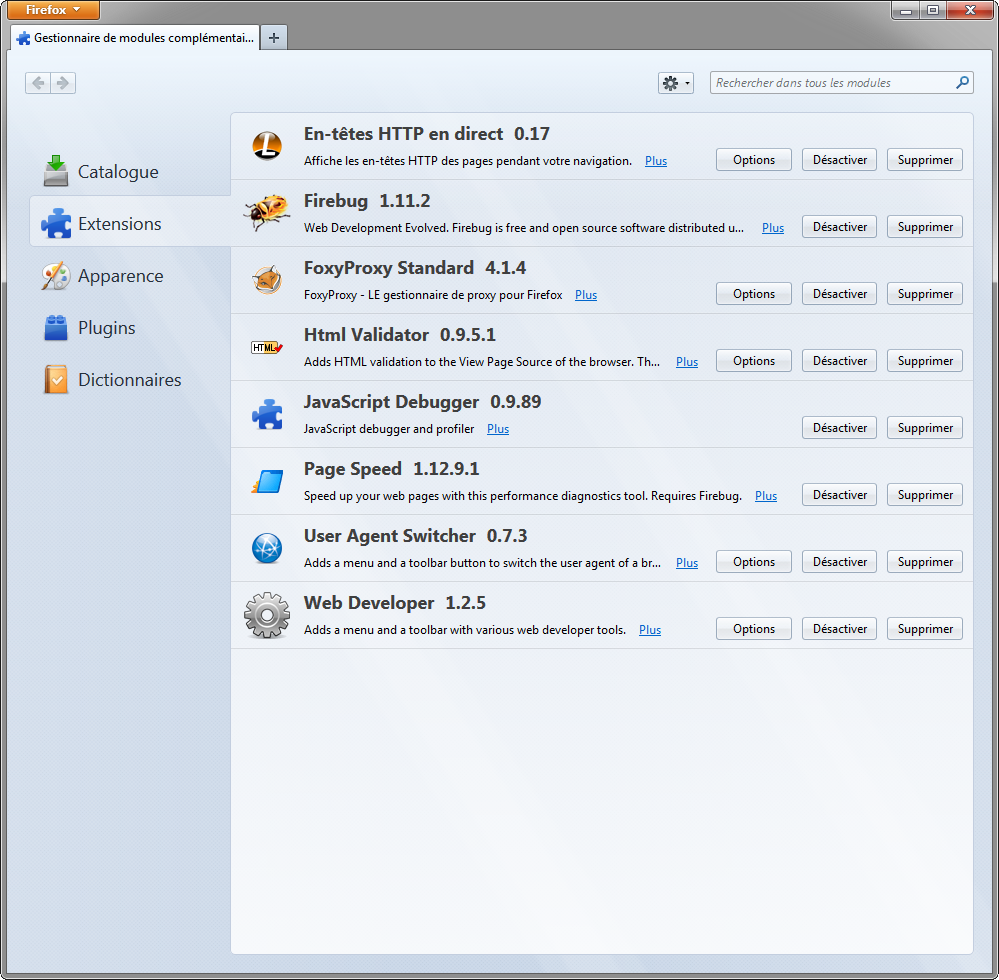Click the En-têtes HTTP en direct extension icon

click(x=267, y=146)
